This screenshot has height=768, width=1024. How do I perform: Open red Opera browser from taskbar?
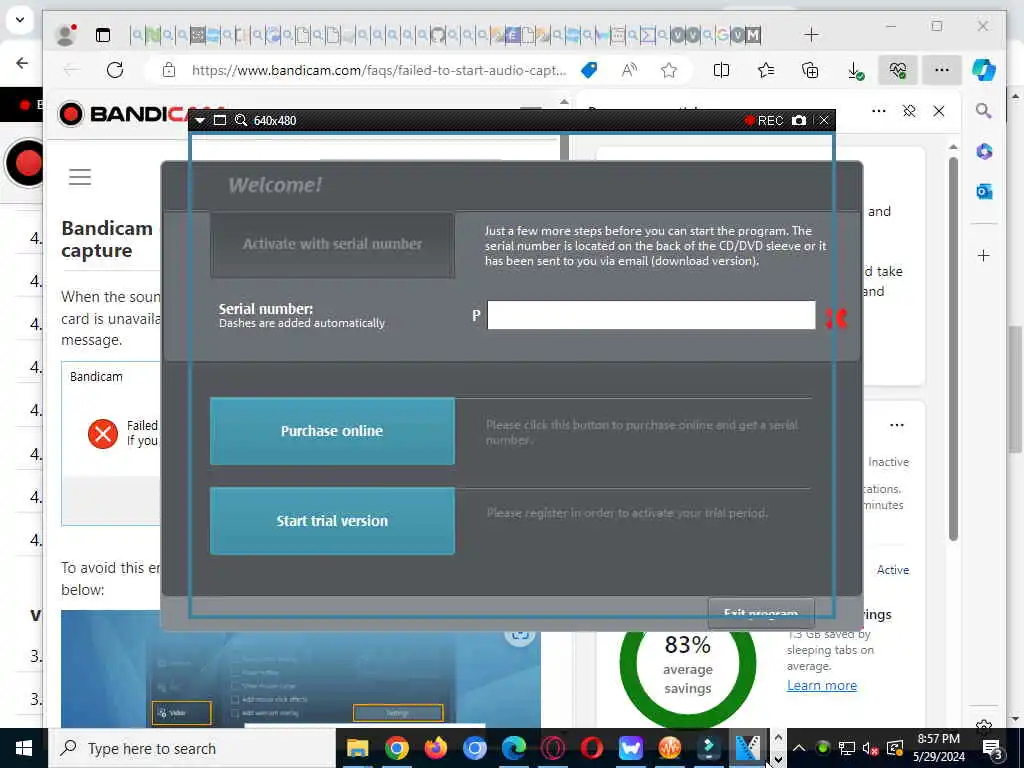coord(592,748)
